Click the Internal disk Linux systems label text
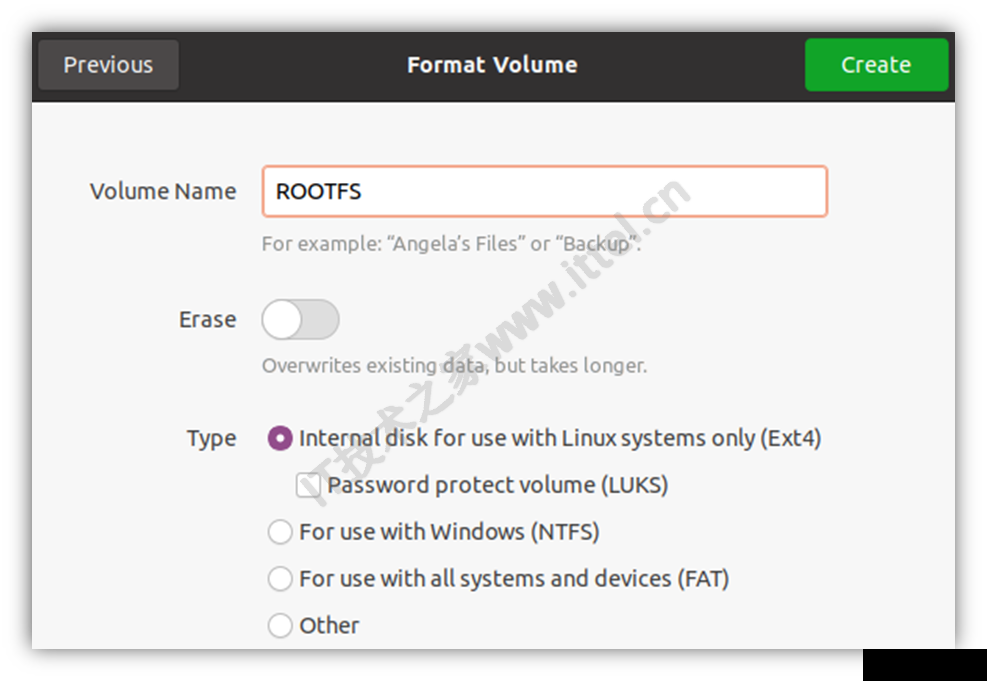This screenshot has width=987, height=681. tap(560, 438)
